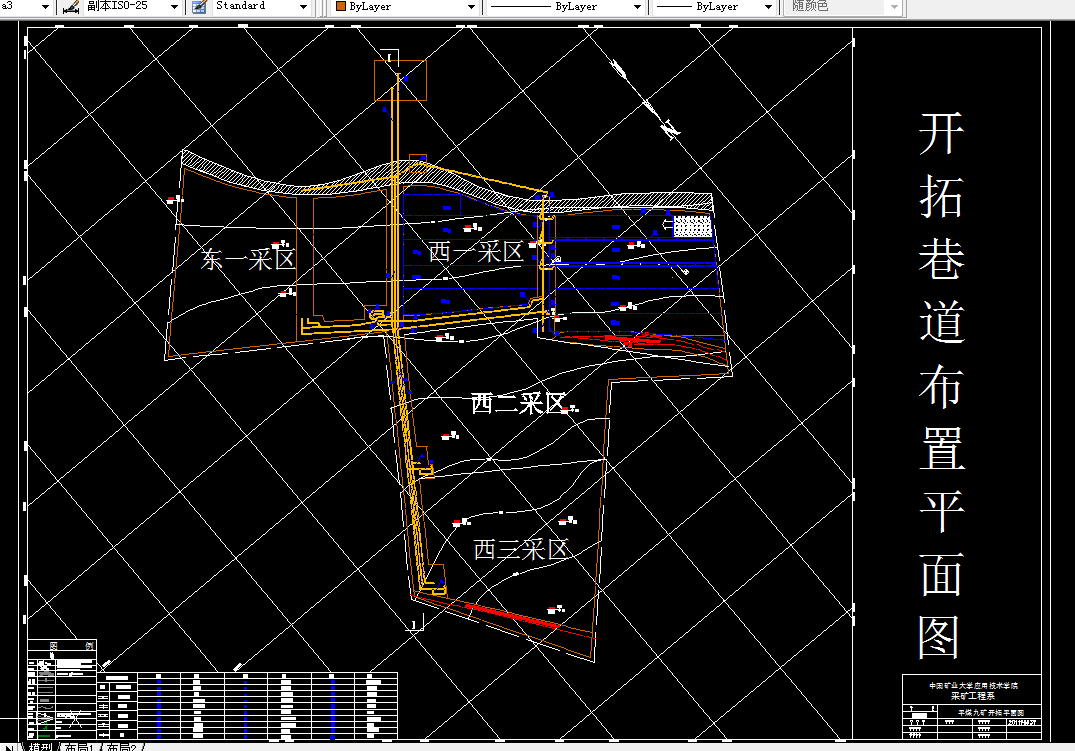Click the dotted hatch block in 西一采区
Screen dimensions: 1075x751
692,226
